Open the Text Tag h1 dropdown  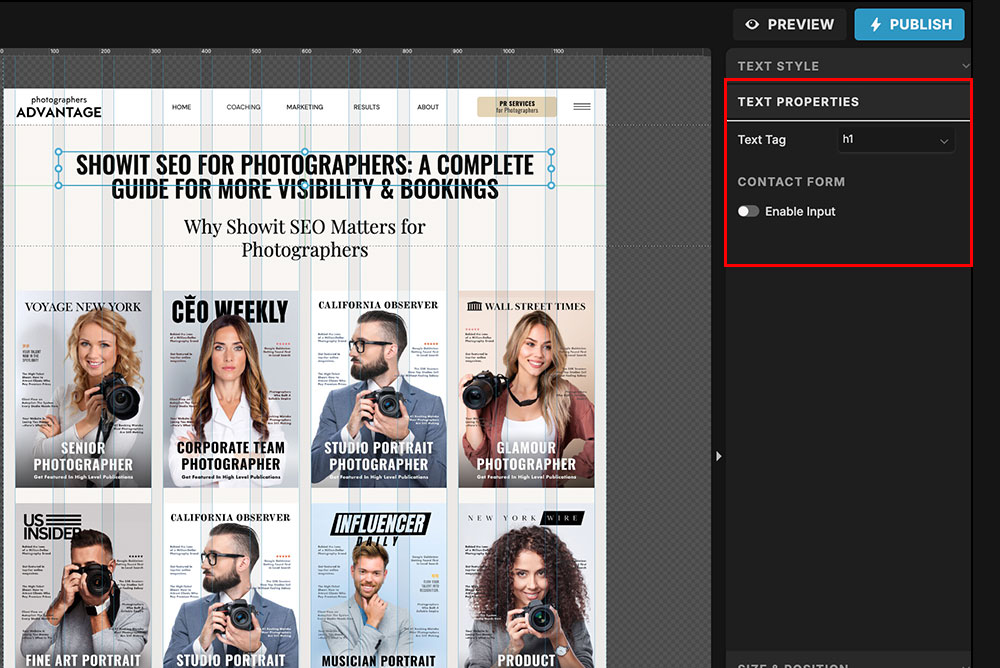(x=895, y=139)
